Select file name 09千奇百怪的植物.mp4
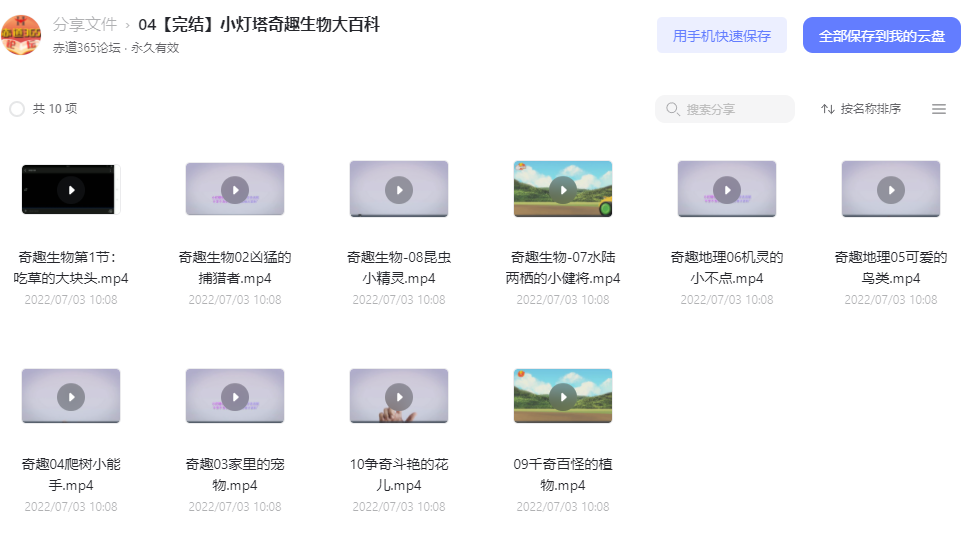This screenshot has width=973, height=533. 563,475
